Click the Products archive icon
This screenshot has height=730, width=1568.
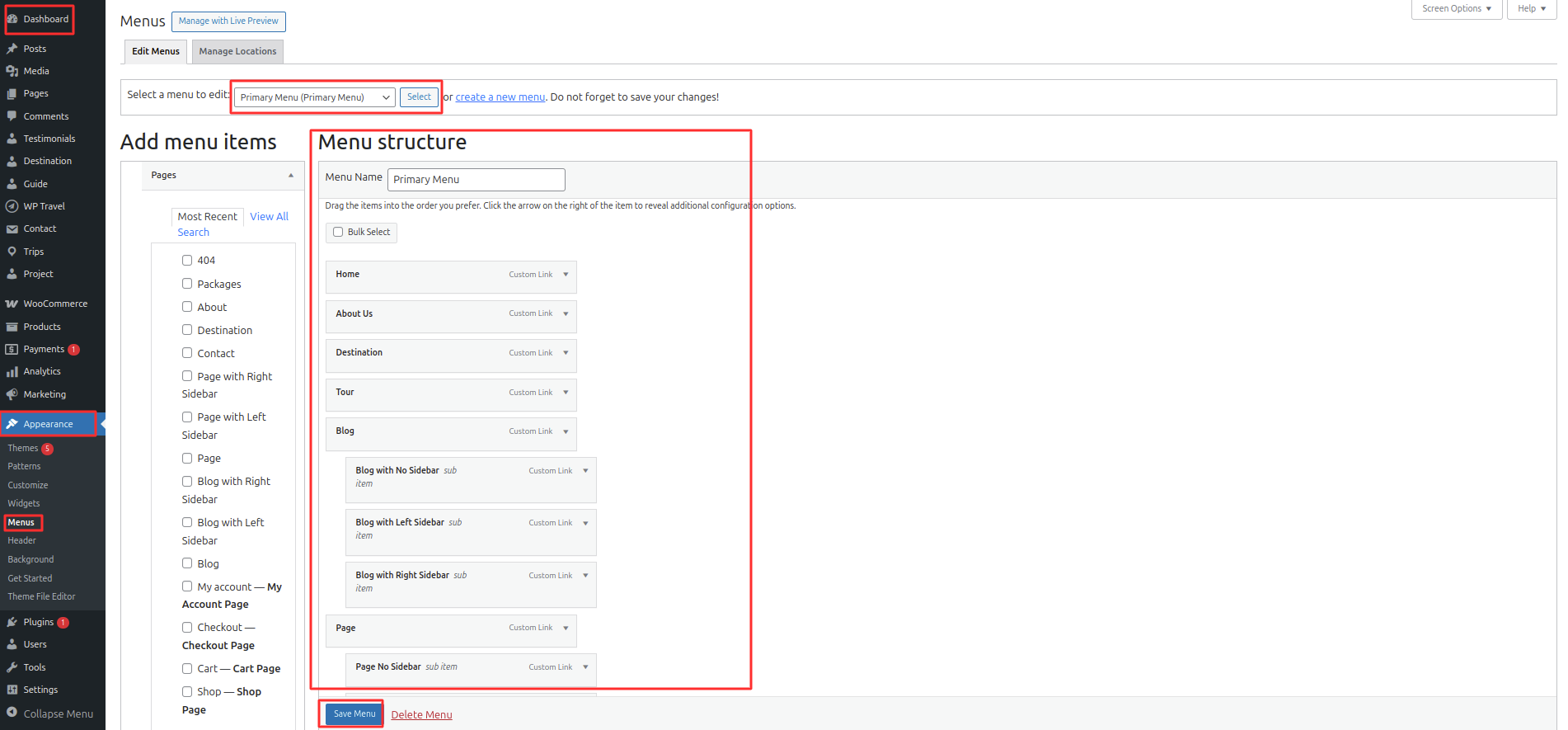coord(12,327)
